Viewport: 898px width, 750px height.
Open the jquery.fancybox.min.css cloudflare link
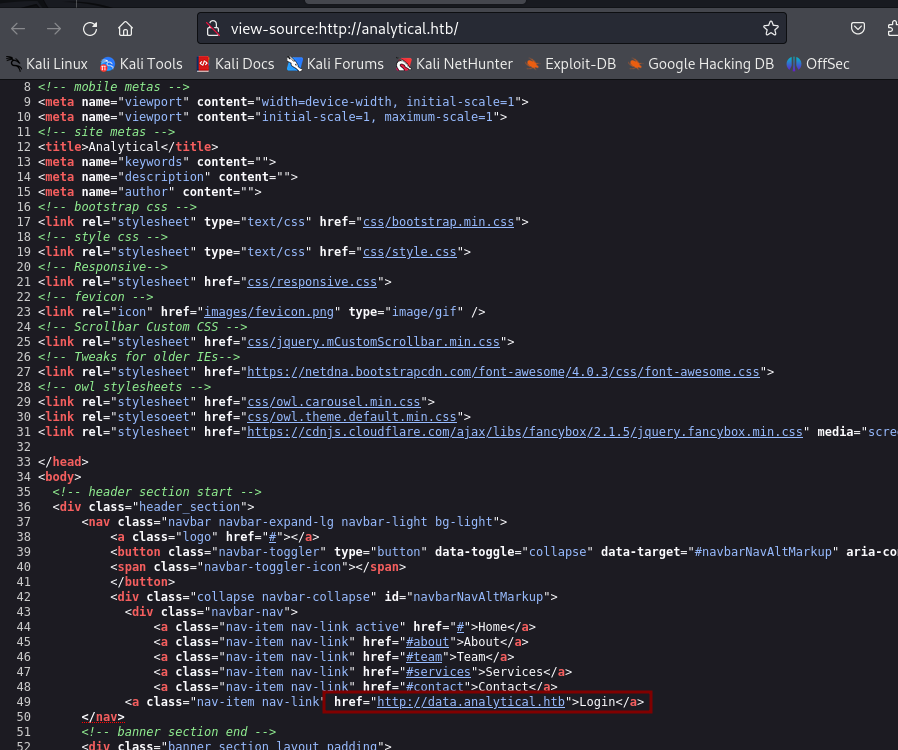click(525, 432)
